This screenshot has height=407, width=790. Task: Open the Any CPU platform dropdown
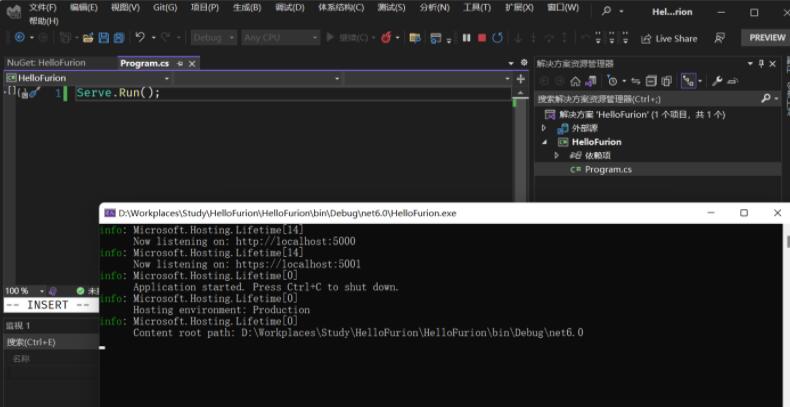[x=280, y=38]
